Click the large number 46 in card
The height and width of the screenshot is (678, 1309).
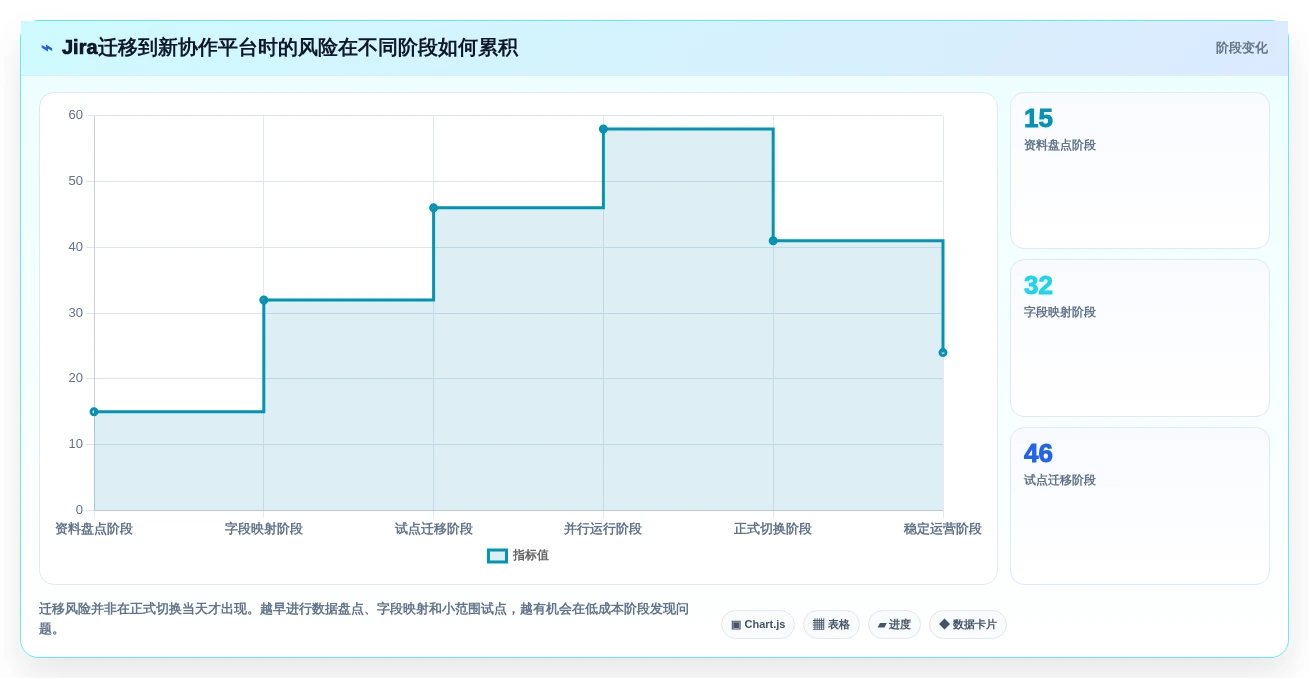[1038, 454]
